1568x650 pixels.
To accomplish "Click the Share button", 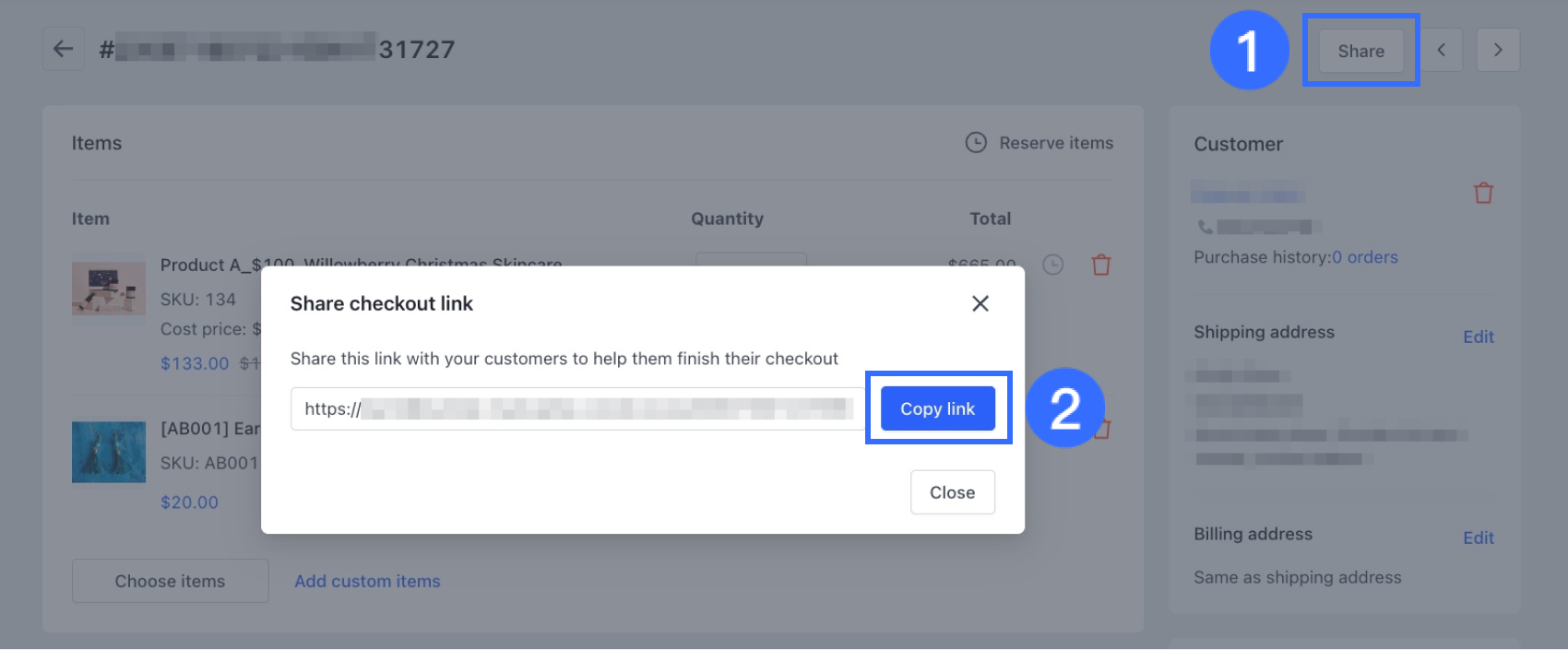I will [x=1360, y=51].
